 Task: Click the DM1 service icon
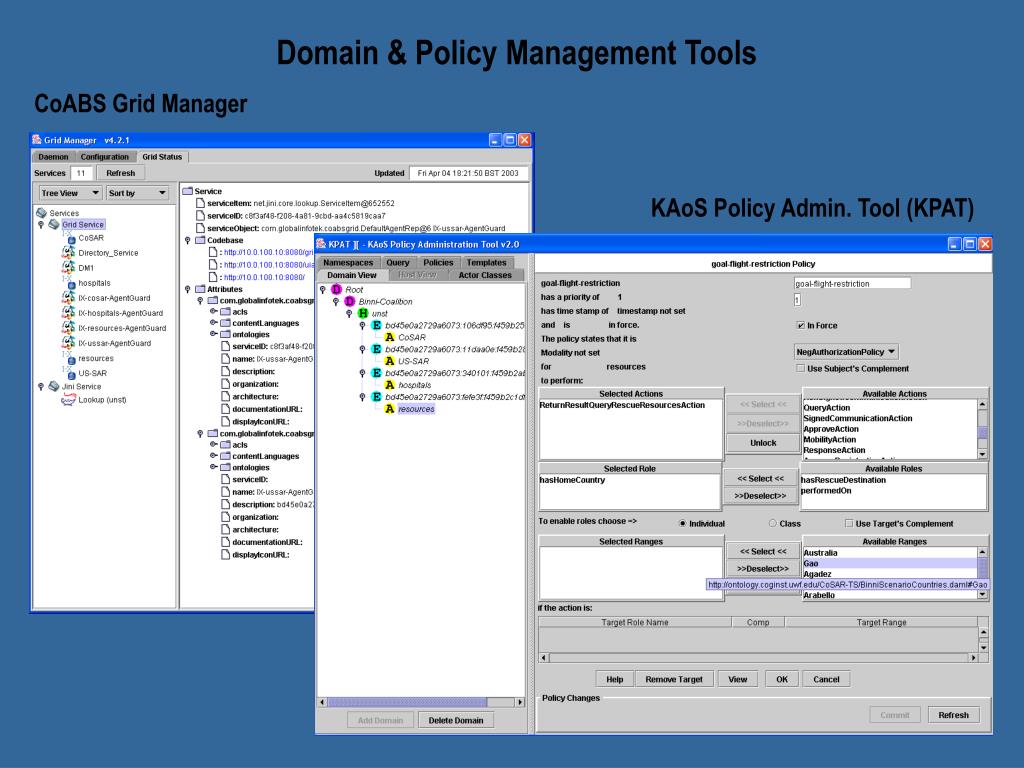[x=69, y=268]
